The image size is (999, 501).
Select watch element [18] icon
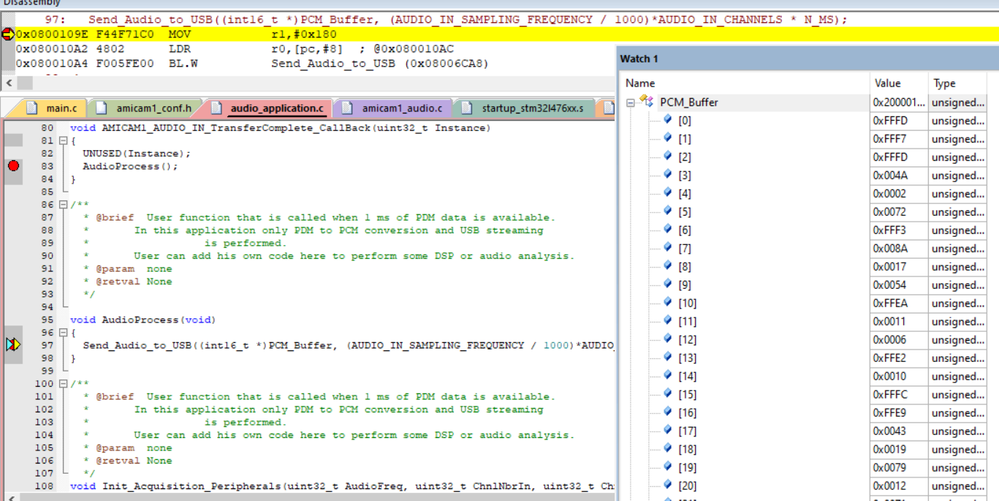pyautogui.click(x=668, y=448)
